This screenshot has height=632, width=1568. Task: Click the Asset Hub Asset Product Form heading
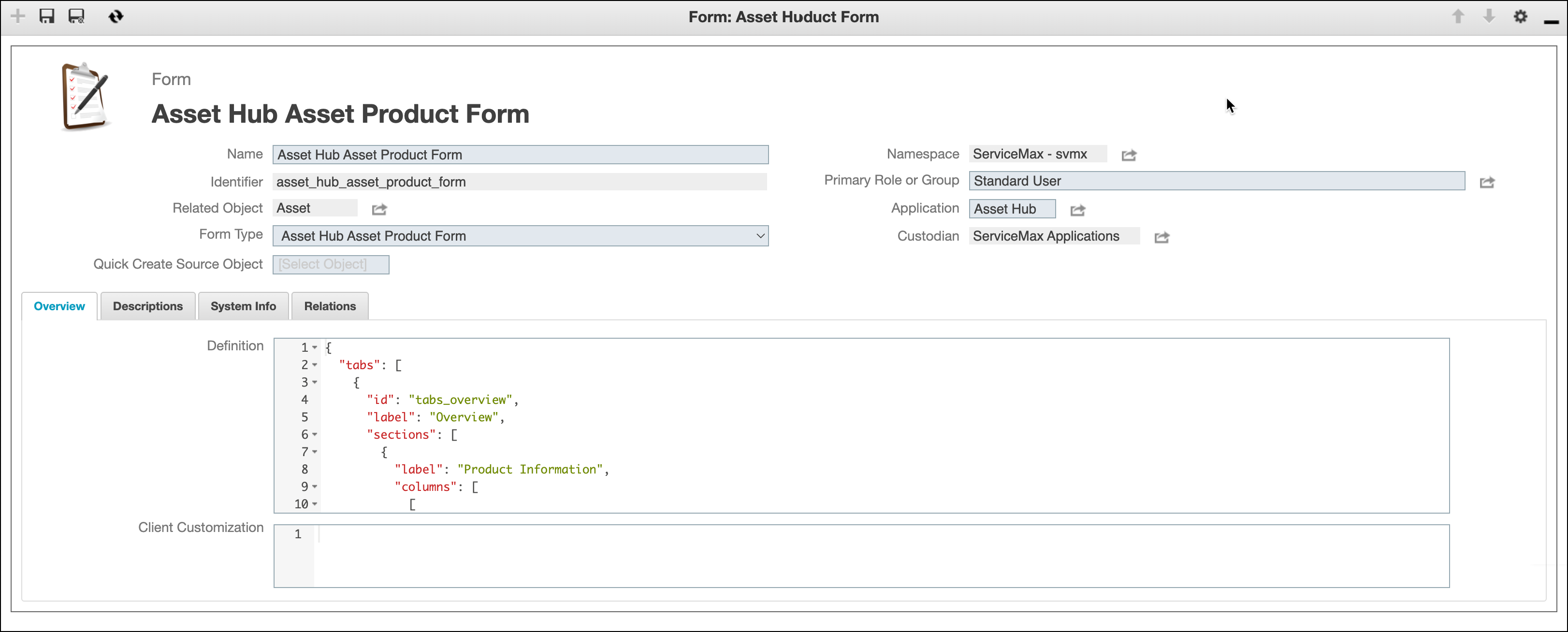(x=340, y=114)
